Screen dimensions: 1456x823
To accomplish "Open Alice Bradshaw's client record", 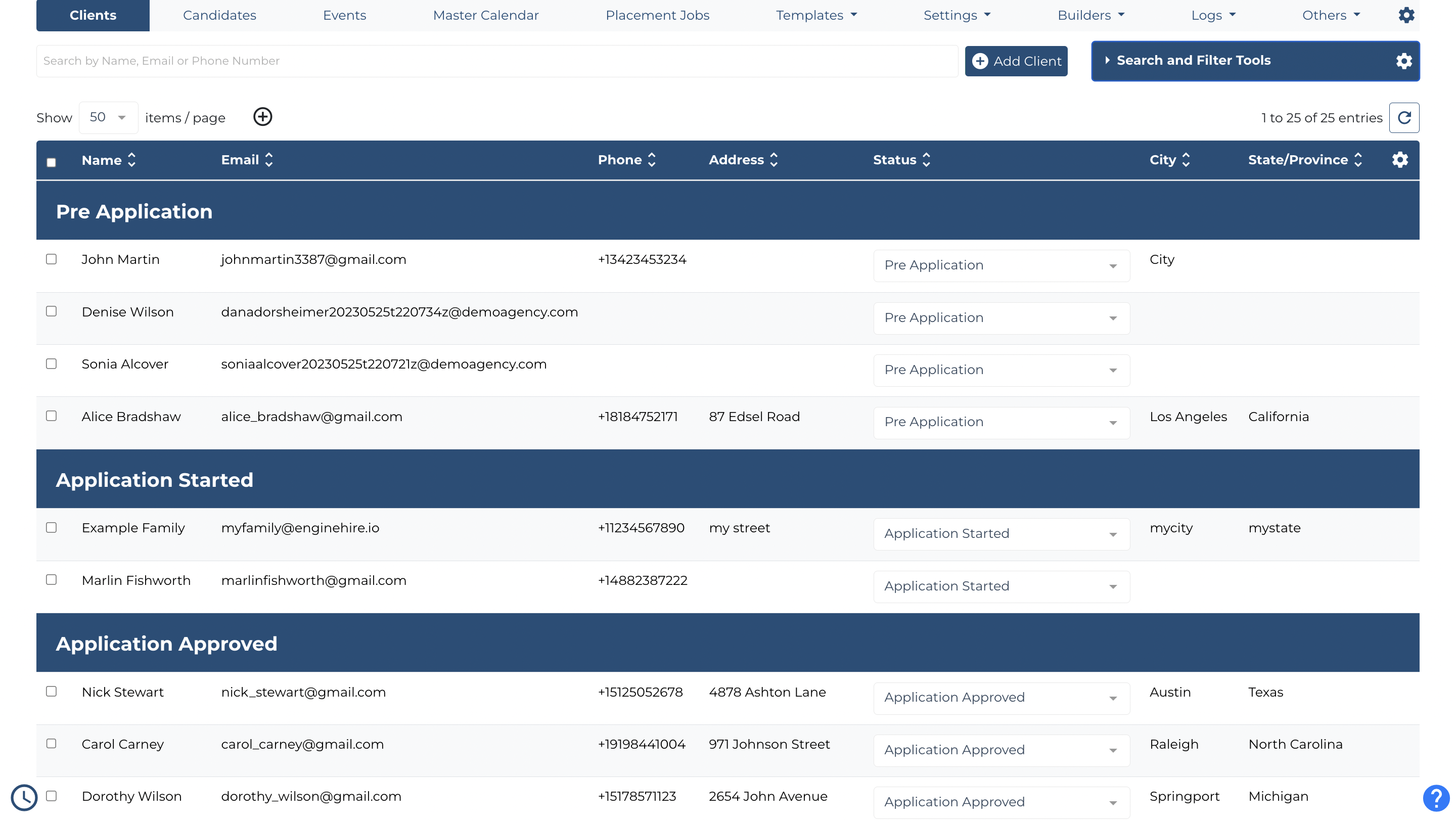I will 131,417.
